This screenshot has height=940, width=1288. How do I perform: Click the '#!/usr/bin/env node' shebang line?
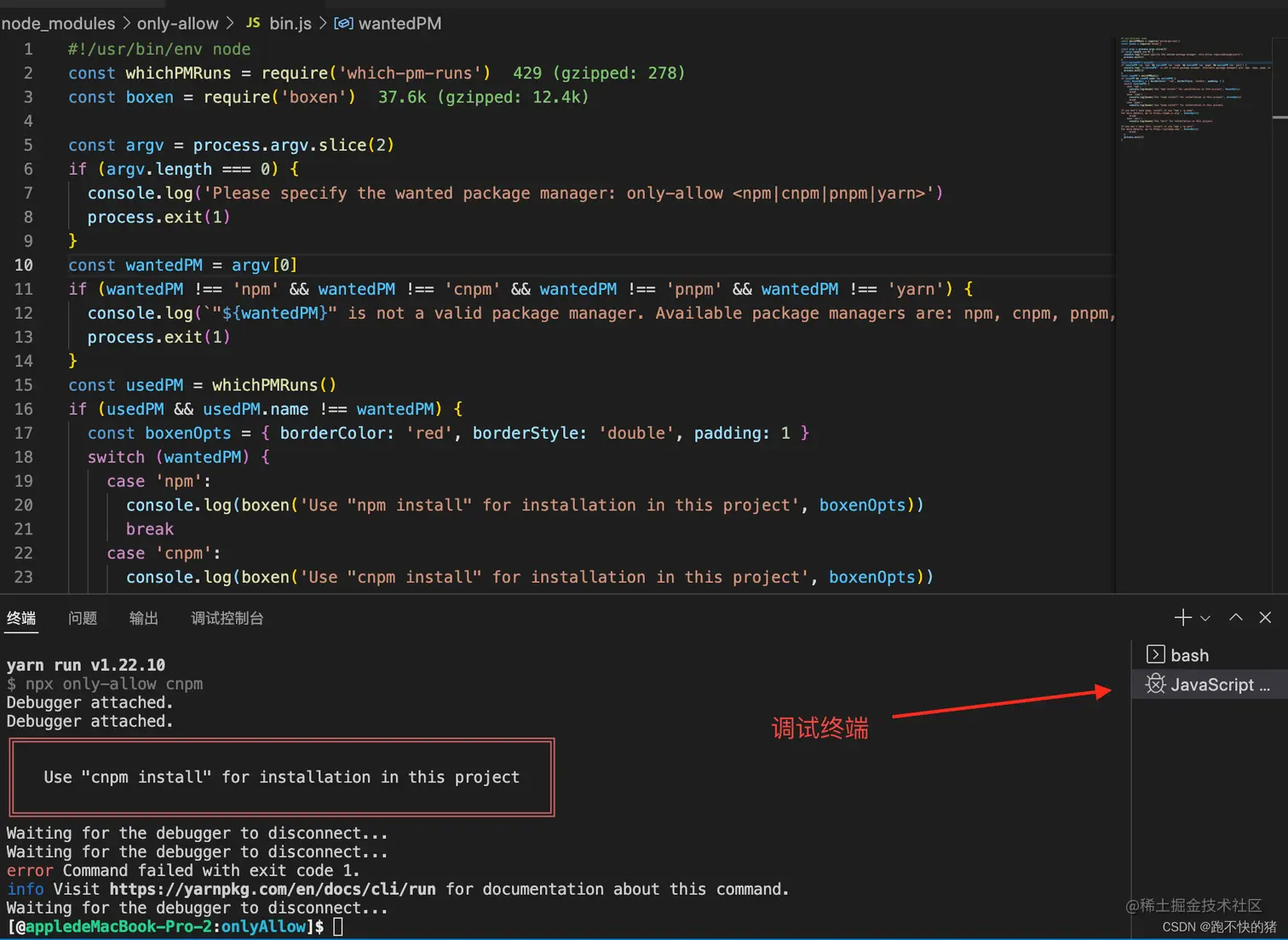159,49
